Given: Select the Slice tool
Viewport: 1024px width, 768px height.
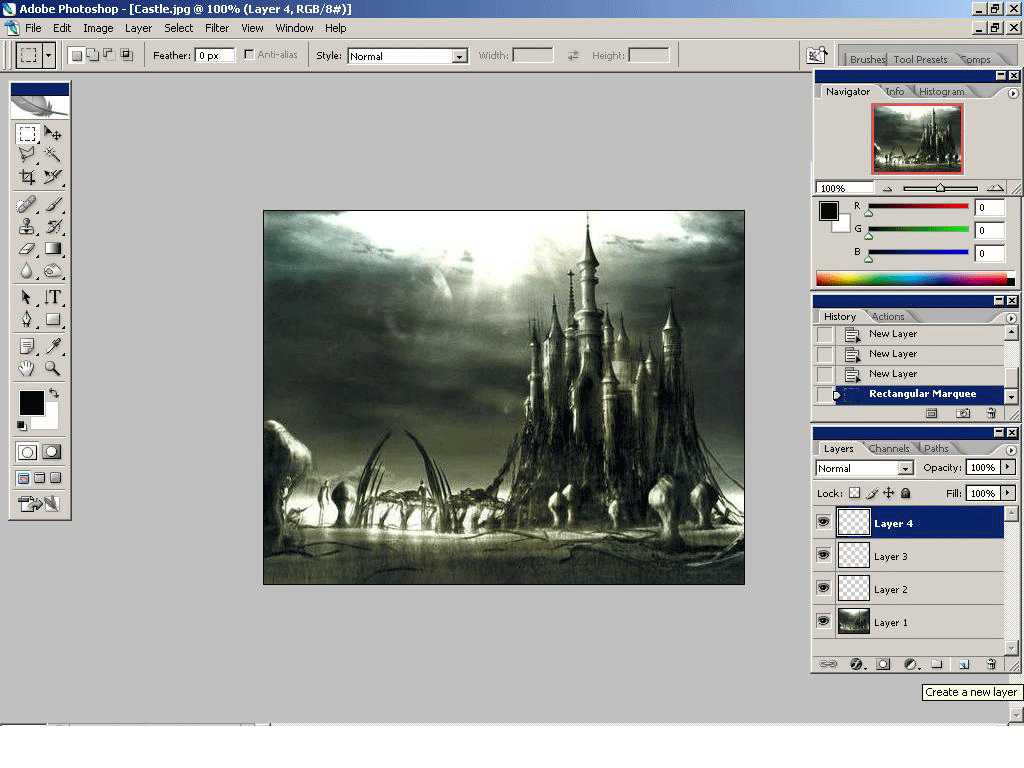Looking at the screenshot, I should [x=52, y=176].
